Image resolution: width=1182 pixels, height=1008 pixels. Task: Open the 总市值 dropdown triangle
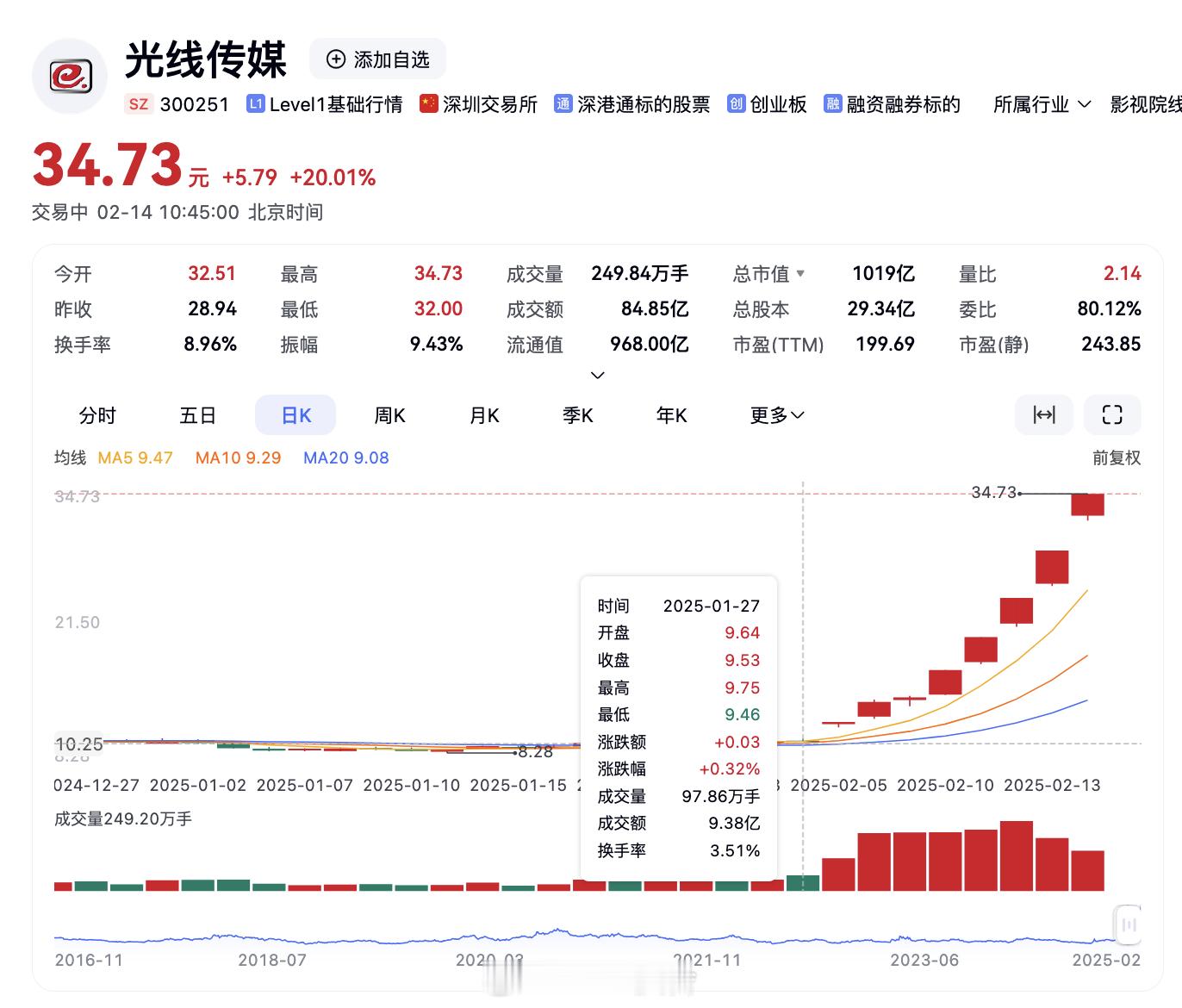(800, 273)
